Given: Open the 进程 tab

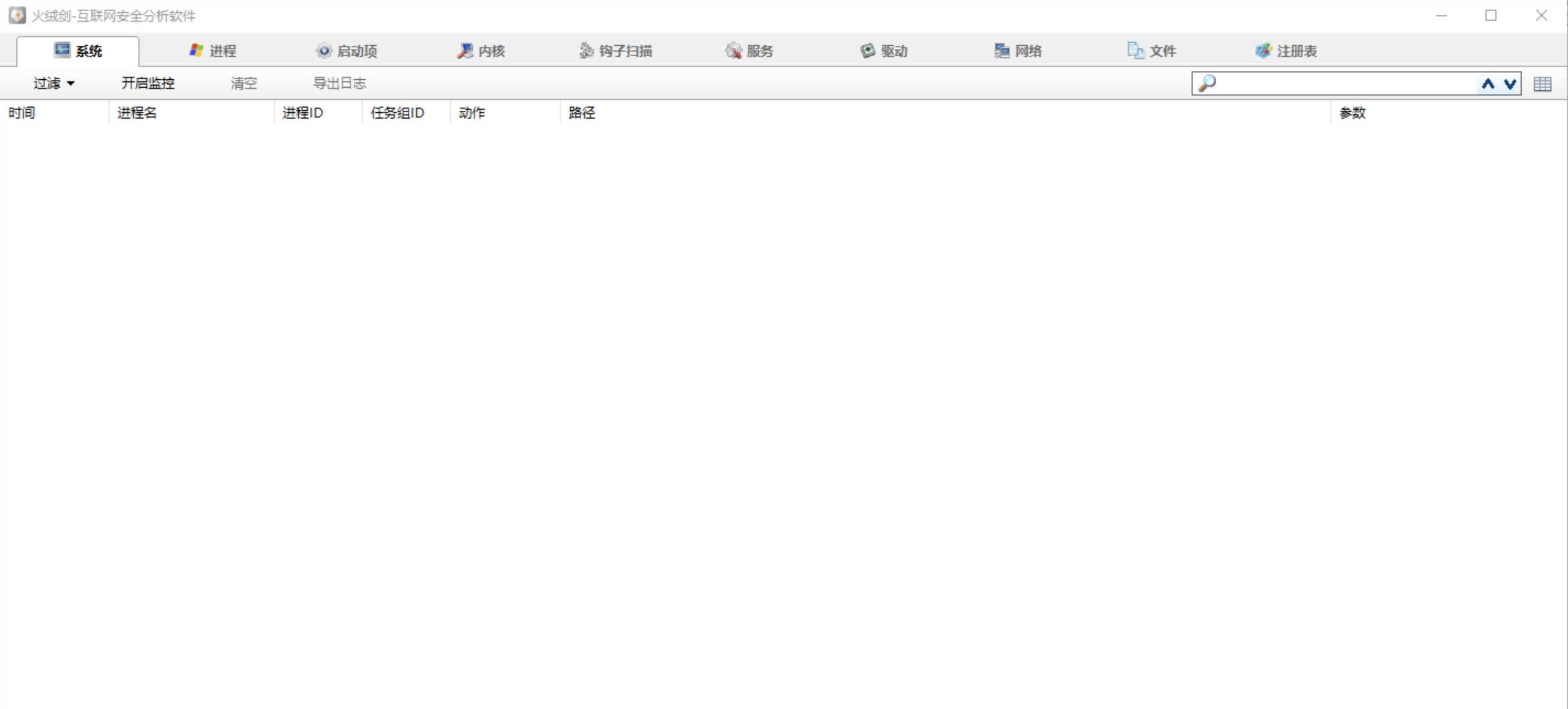Looking at the screenshot, I should [213, 51].
